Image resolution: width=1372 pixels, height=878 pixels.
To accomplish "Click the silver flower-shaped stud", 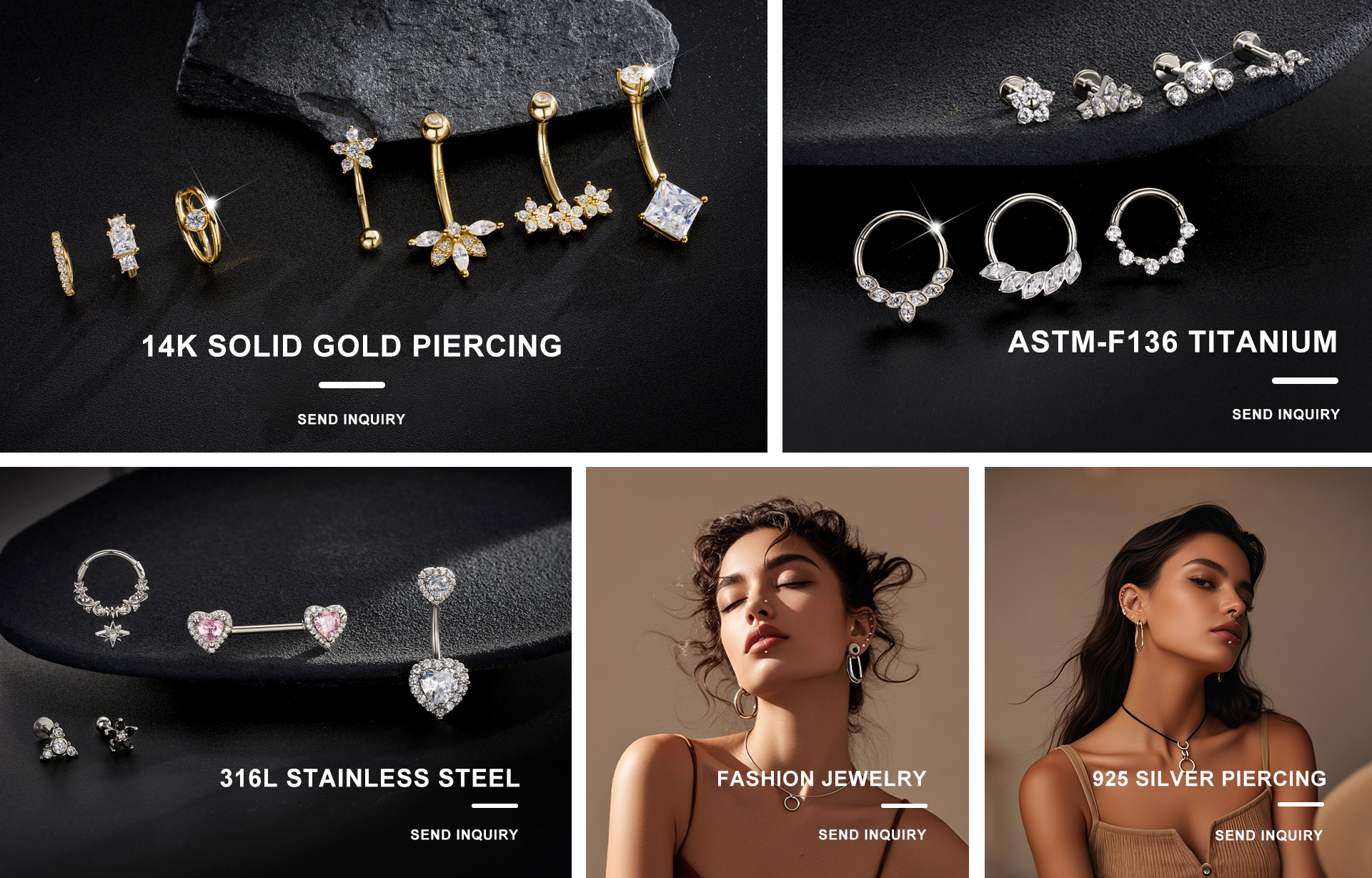I will tap(1027, 99).
